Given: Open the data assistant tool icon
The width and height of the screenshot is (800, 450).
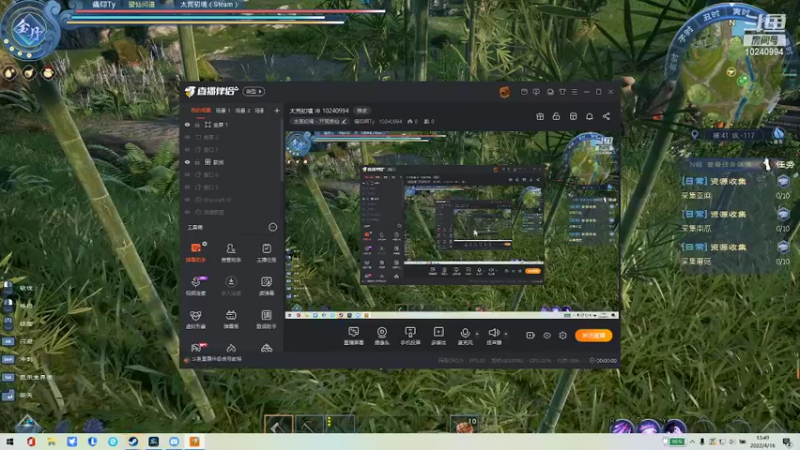Looking at the screenshot, I should (266, 319).
